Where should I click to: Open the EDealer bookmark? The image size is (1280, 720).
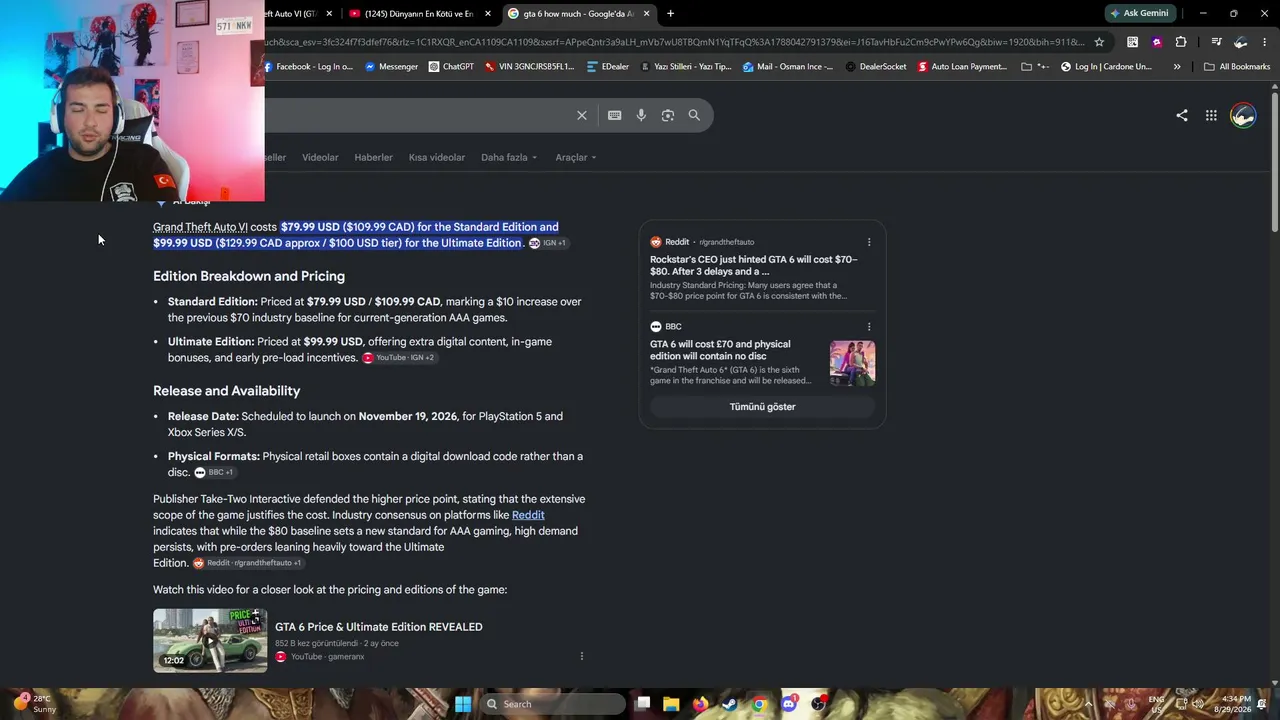(x=608, y=67)
